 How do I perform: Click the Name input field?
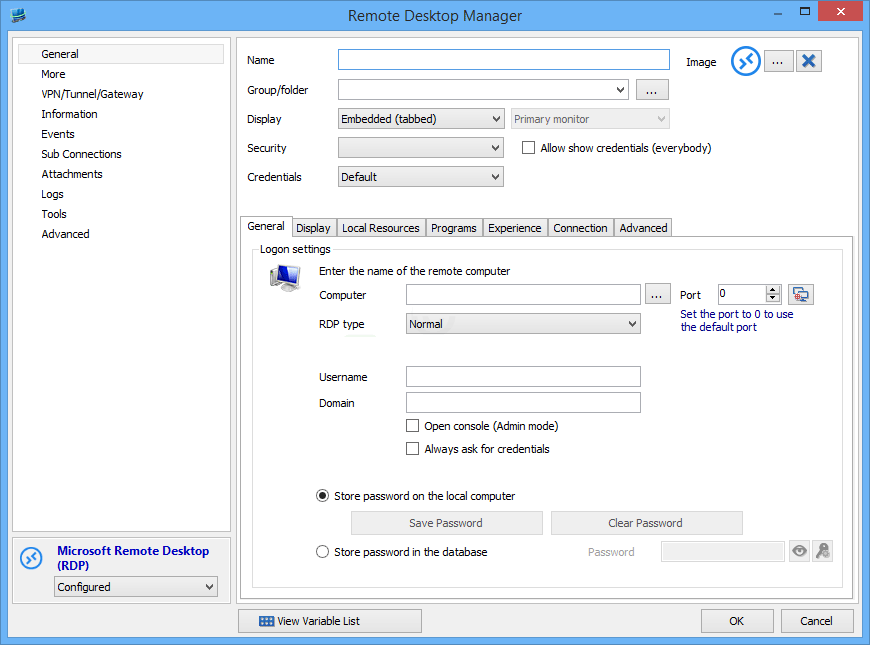[x=503, y=60]
